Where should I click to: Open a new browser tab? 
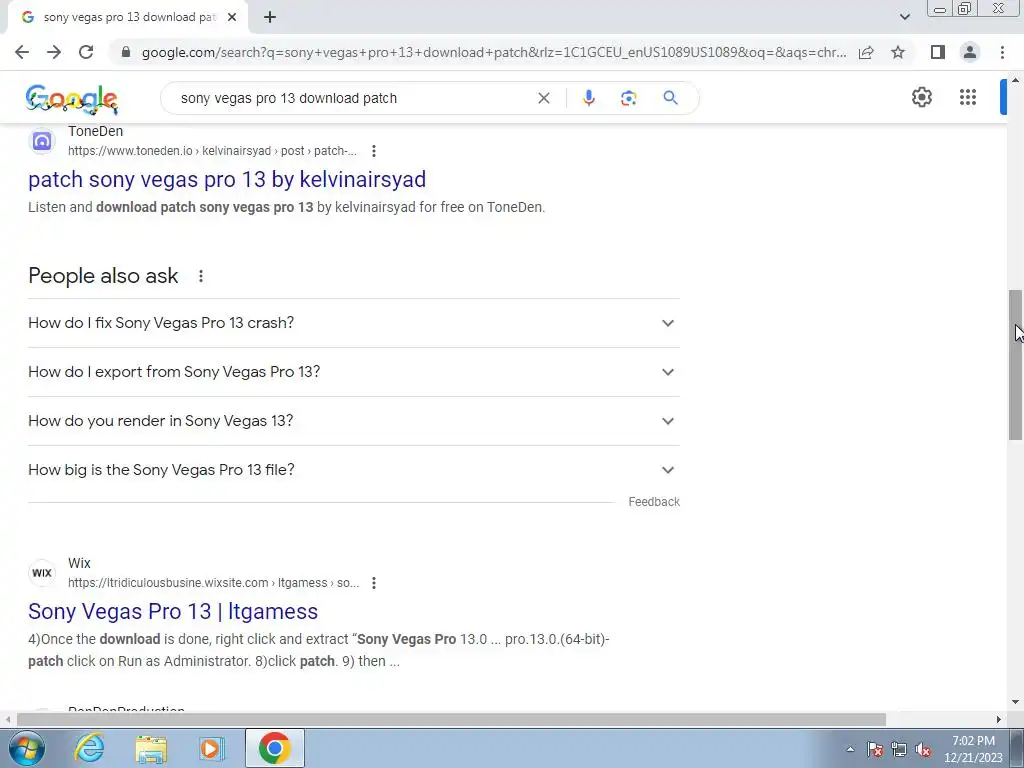click(x=270, y=17)
